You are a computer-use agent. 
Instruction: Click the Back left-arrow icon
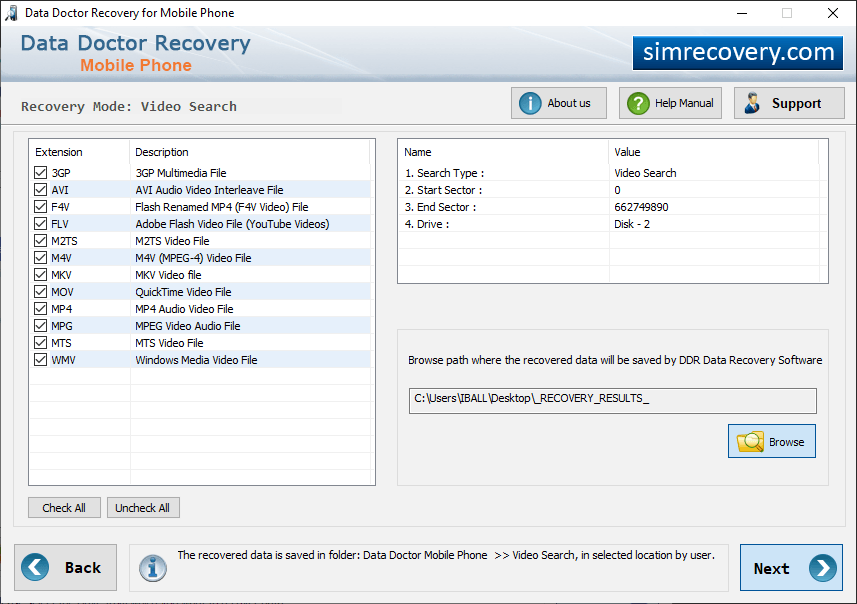pyautogui.click(x=35, y=567)
